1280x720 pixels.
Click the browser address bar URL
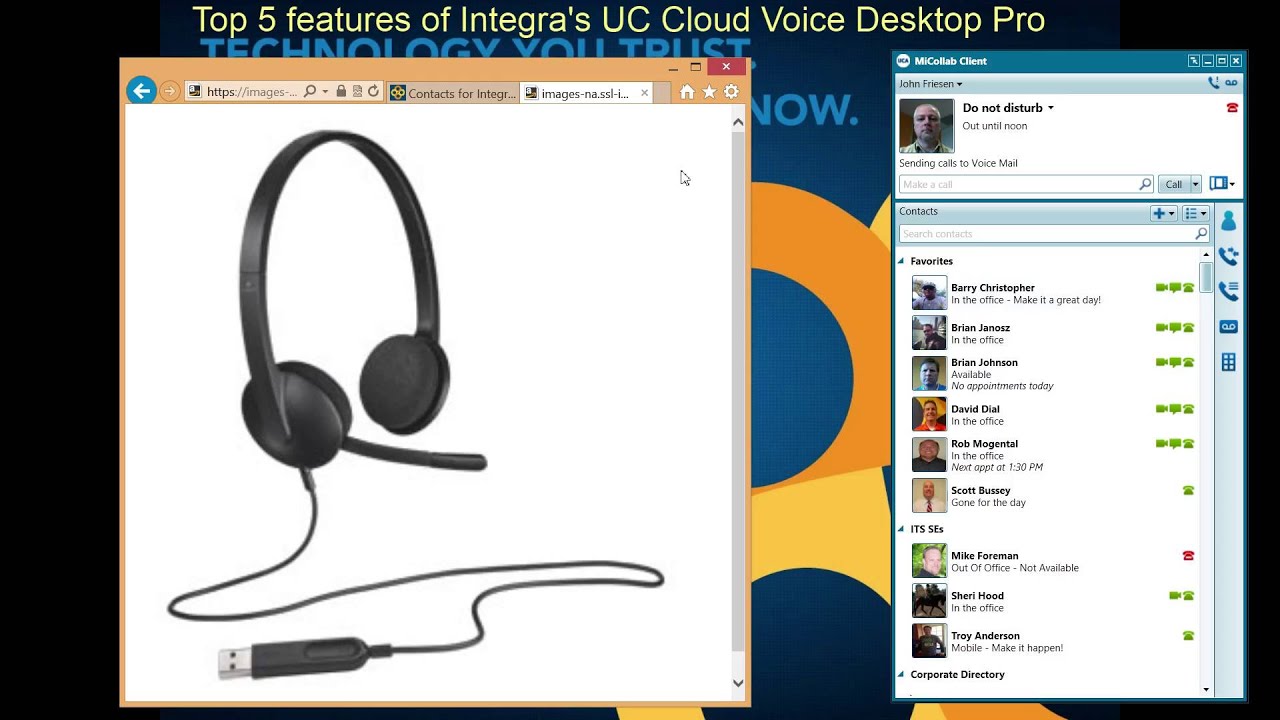[252, 92]
